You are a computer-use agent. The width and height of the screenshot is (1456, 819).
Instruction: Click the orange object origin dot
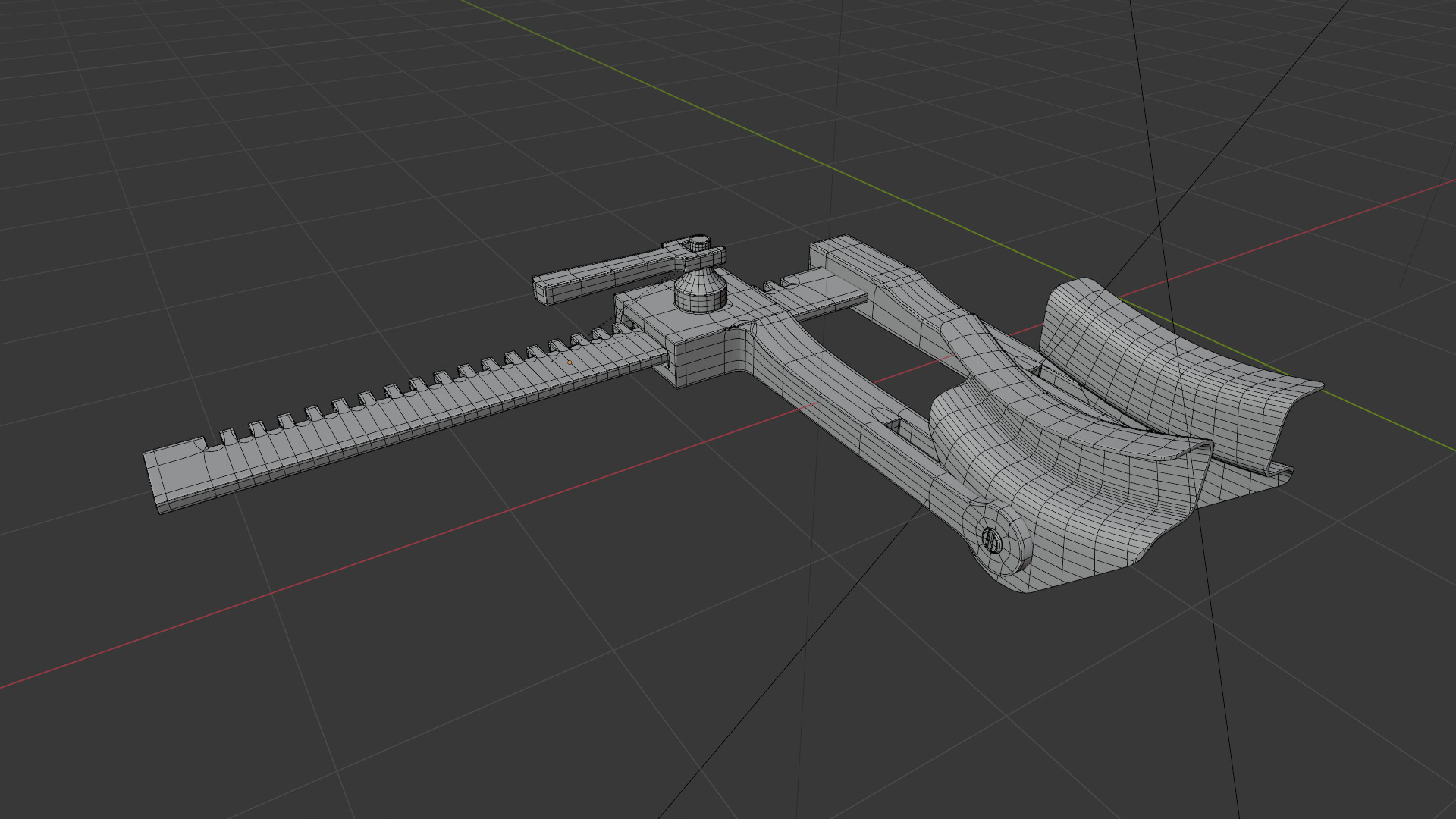(x=570, y=362)
